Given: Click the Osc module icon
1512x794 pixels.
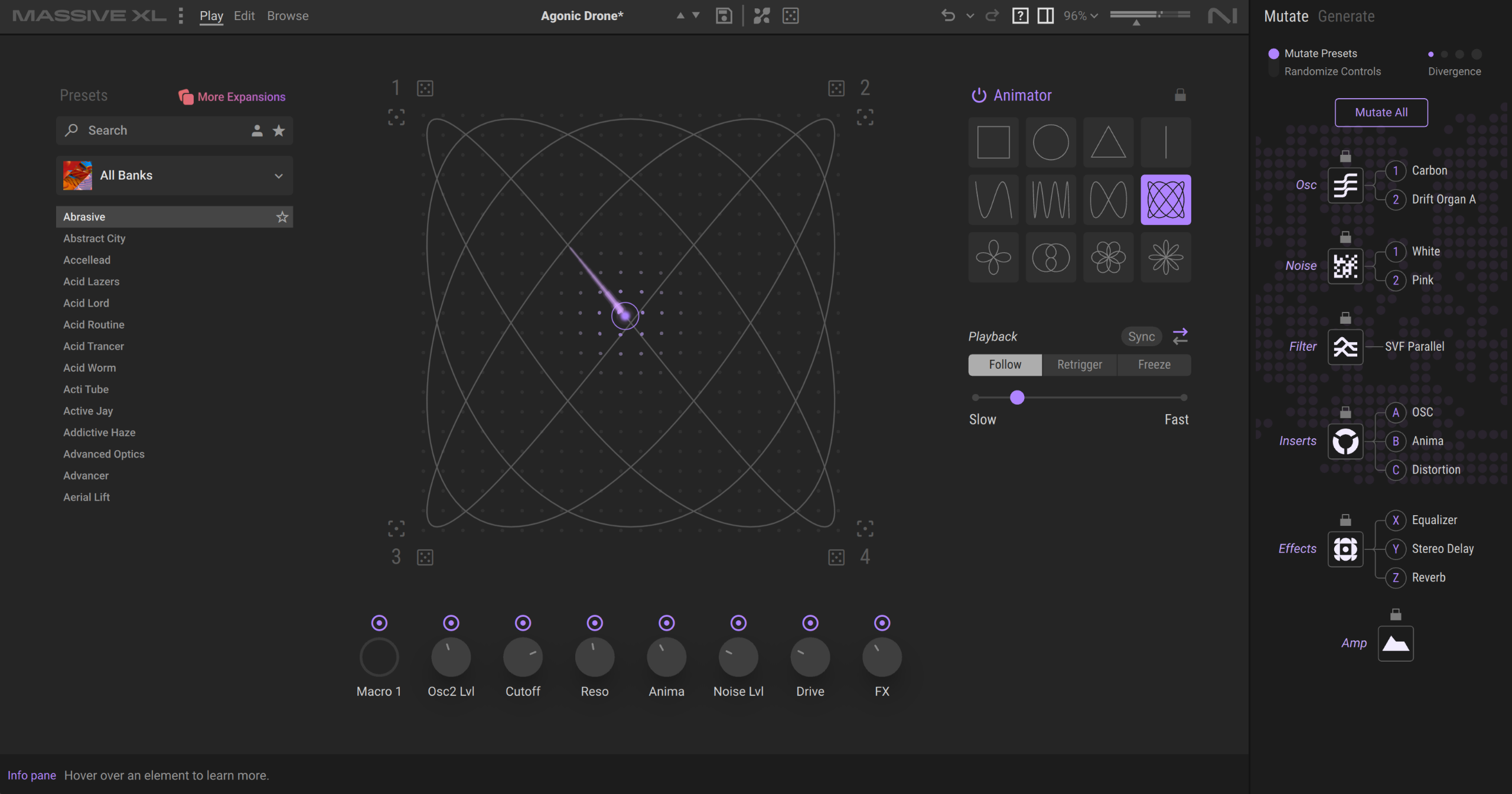Looking at the screenshot, I should click(1345, 186).
